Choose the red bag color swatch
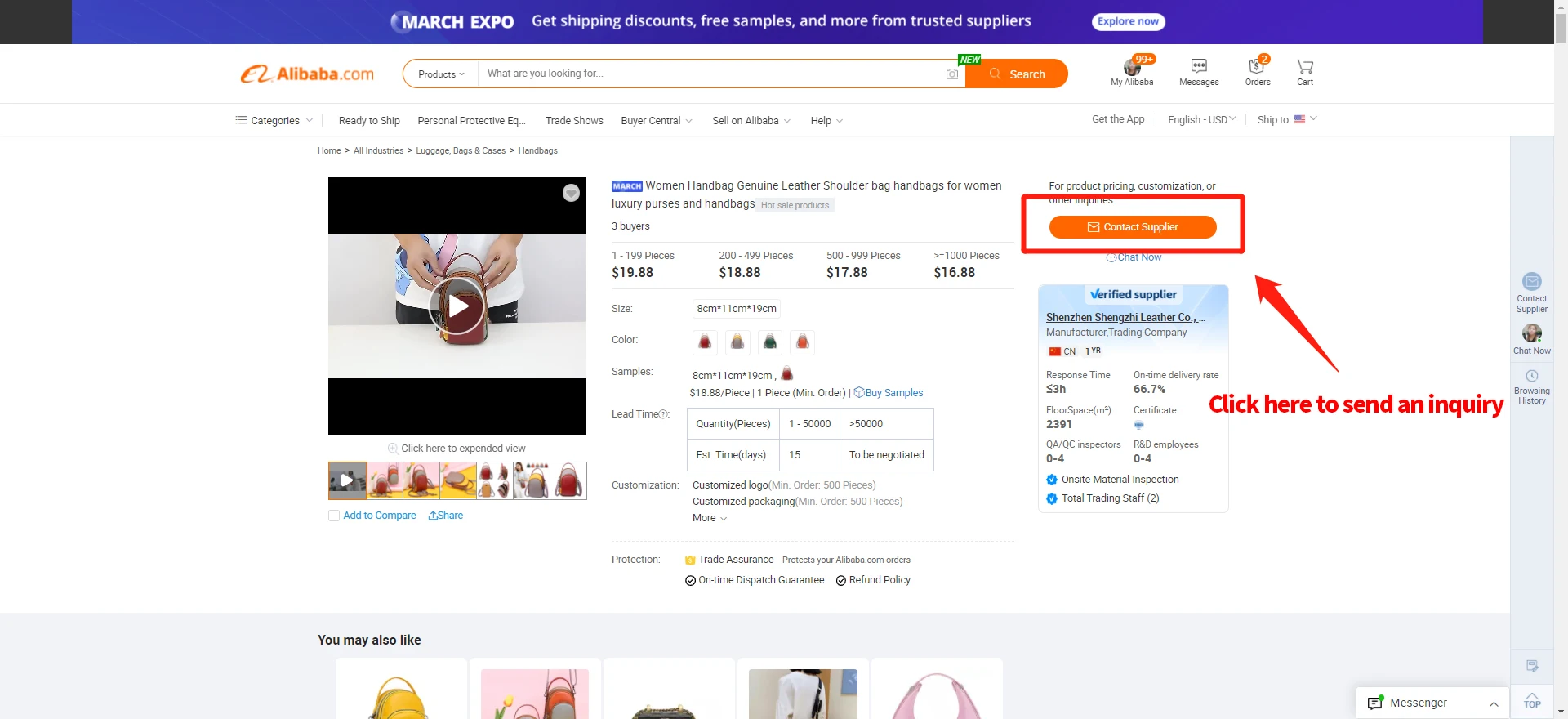1568x719 pixels. click(x=705, y=342)
